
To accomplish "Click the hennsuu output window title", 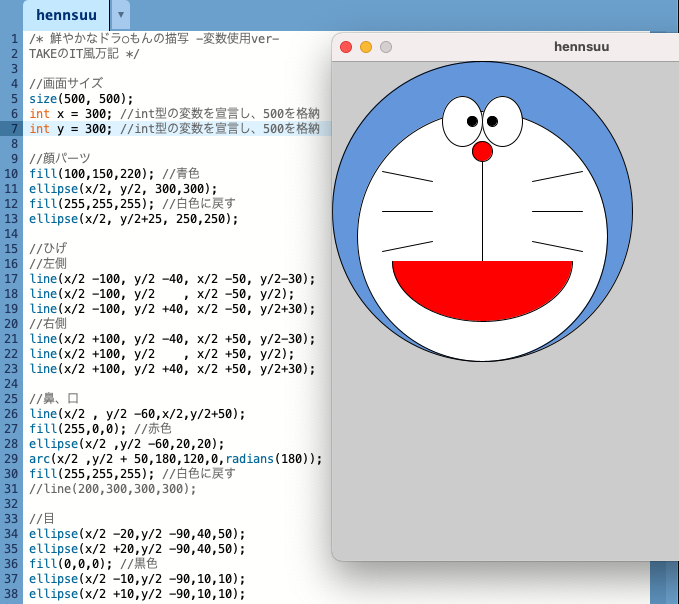I will pyautogui.click(x=582, y=46).
